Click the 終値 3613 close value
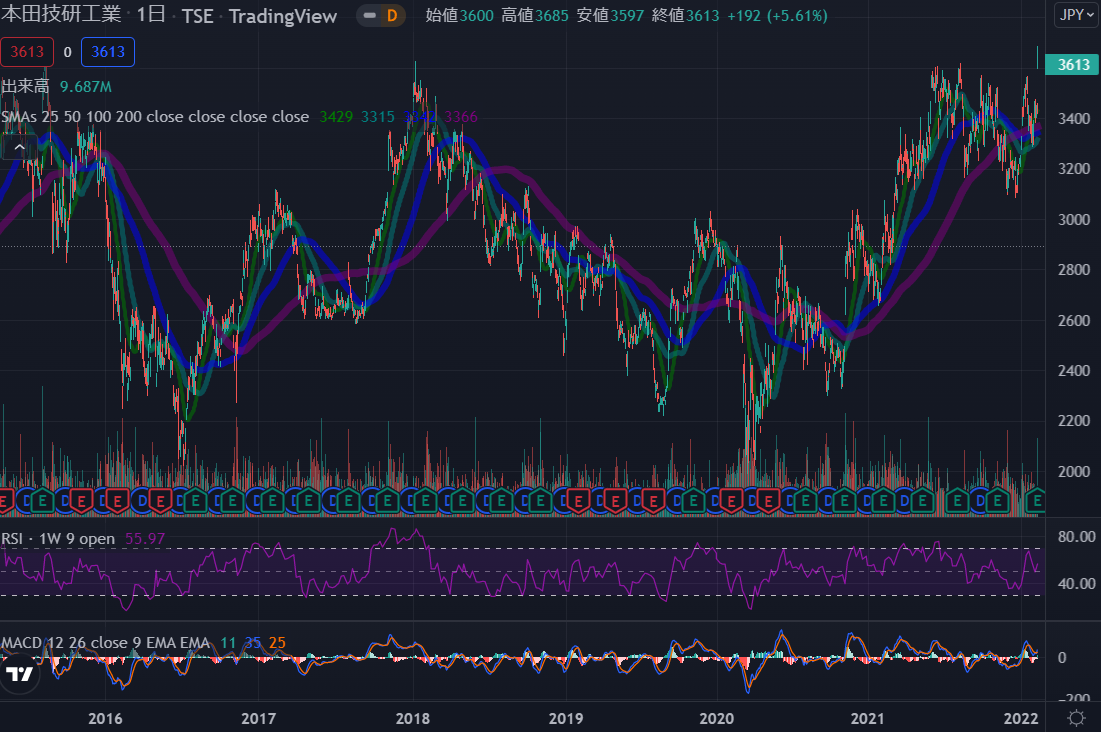 point(685,15)
